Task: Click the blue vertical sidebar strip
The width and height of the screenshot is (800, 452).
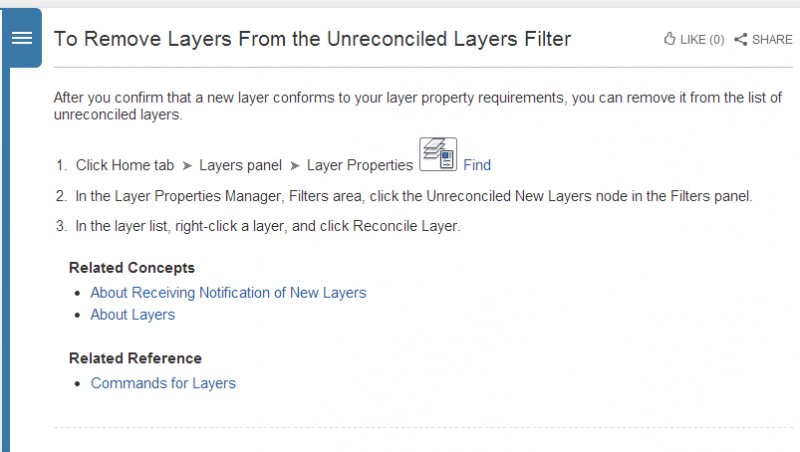Action: tap(5, 259)
